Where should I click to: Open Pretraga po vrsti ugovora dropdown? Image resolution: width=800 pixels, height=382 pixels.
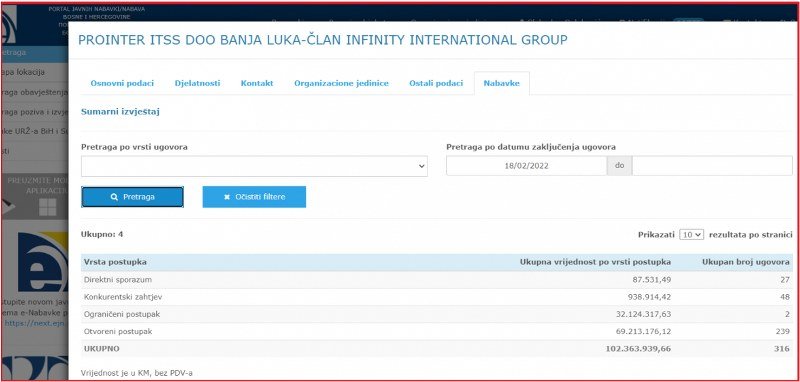tap(254, 166)
